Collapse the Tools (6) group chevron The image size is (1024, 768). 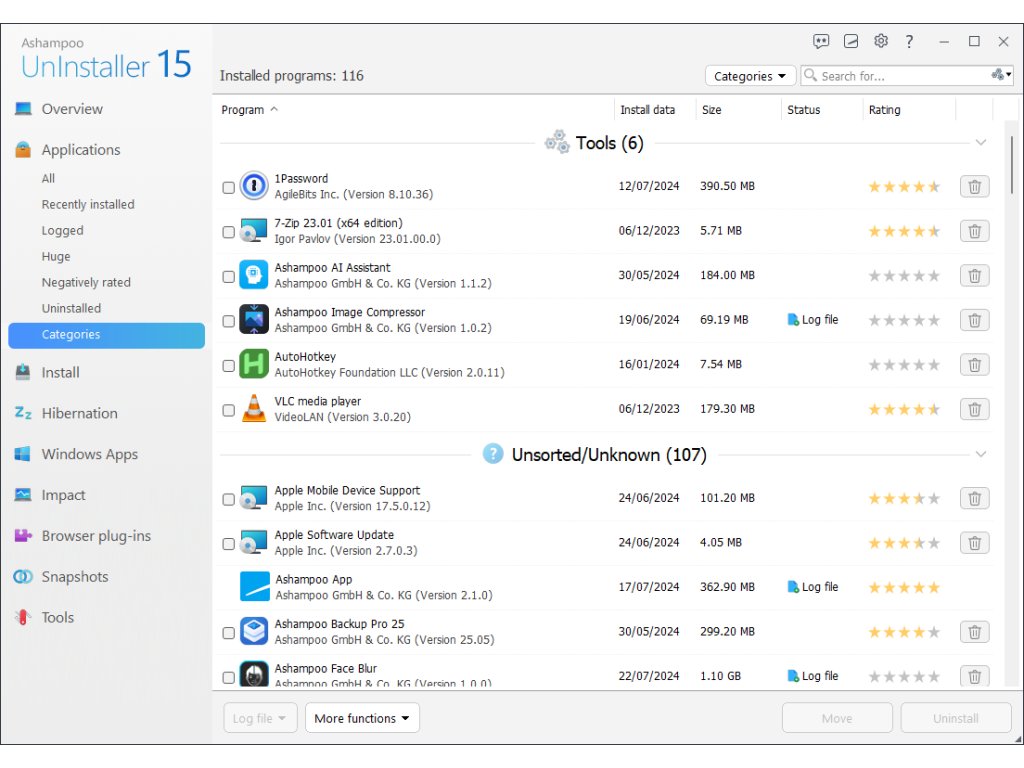click(980, 142)
